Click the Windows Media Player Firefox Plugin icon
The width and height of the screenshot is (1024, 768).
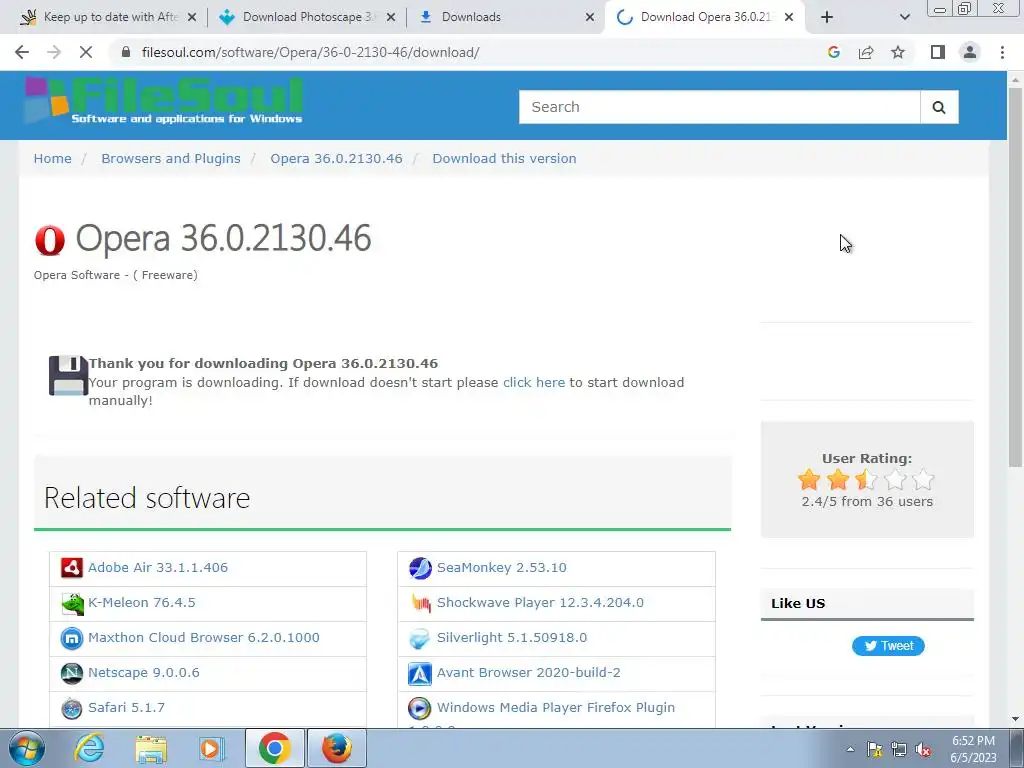(420, 708)
